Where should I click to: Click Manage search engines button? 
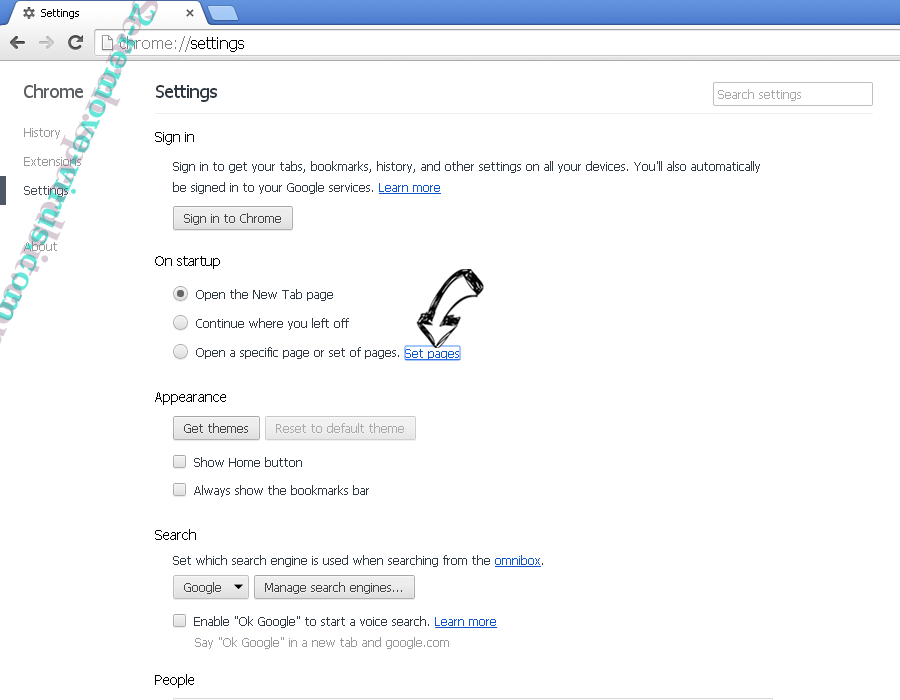click(334, 587)
